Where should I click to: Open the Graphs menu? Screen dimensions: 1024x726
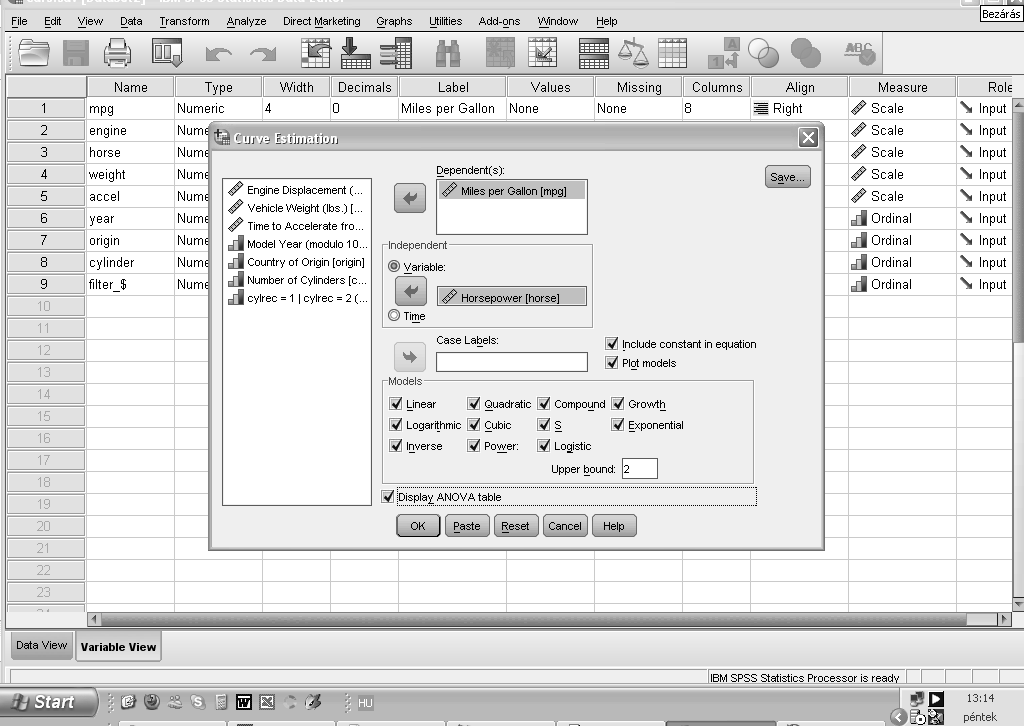click(x=394, y=21)
